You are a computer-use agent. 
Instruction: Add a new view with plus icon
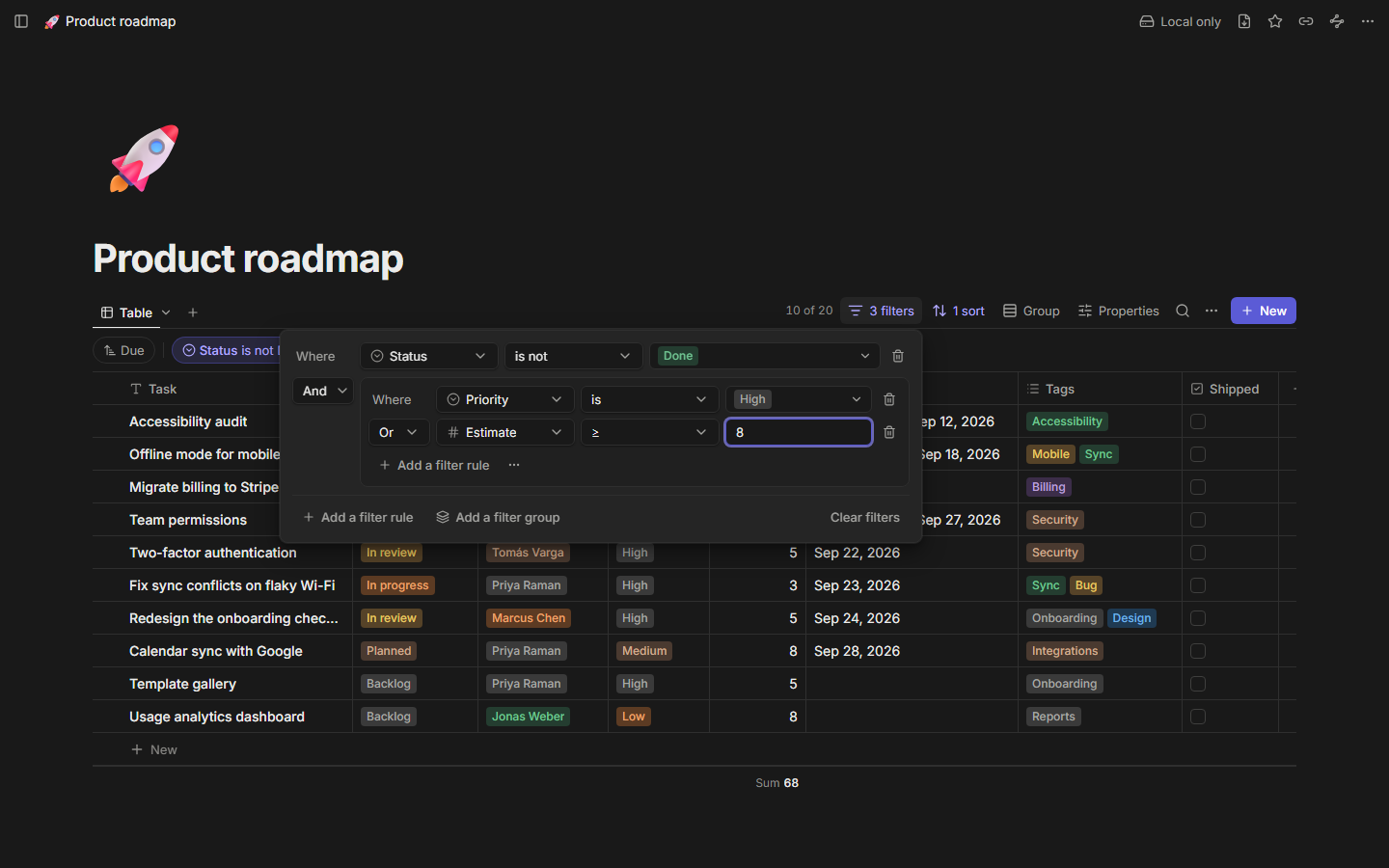(x=193, y=312)
